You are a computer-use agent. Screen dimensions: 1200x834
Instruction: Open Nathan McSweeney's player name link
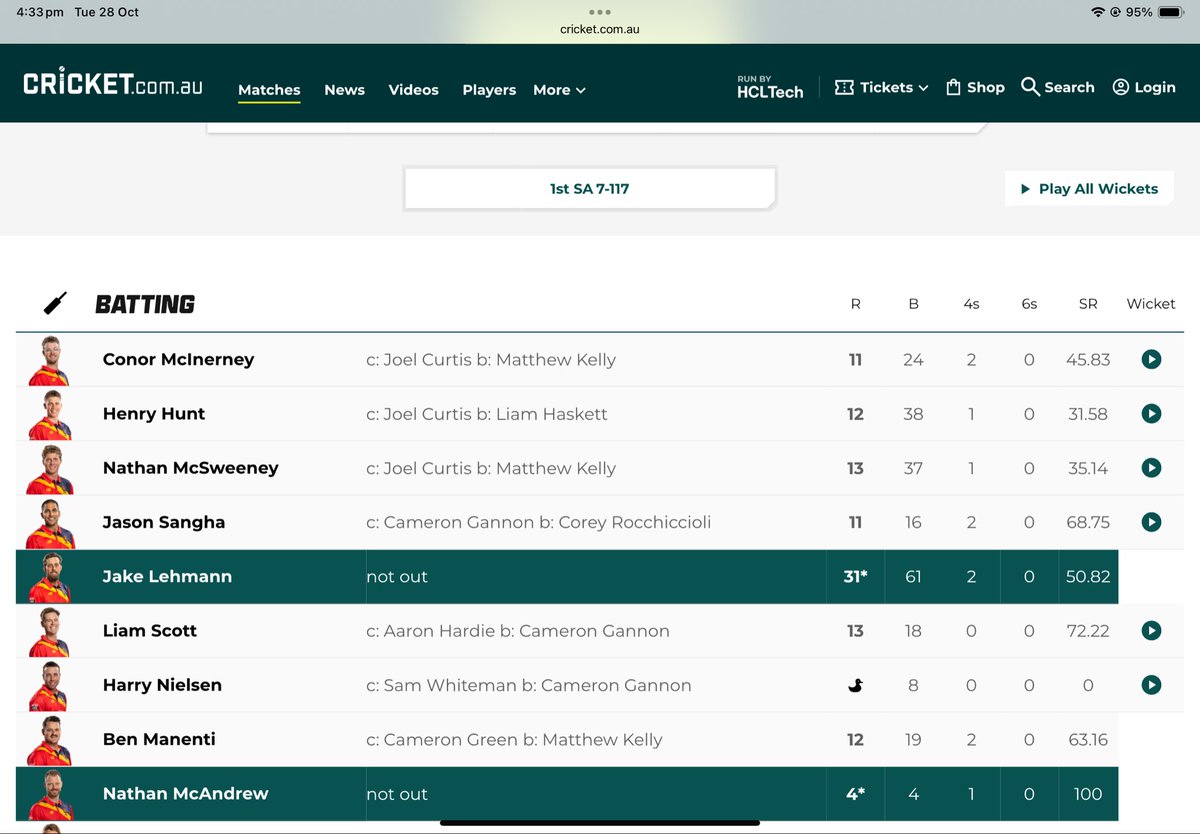(190, 467)
